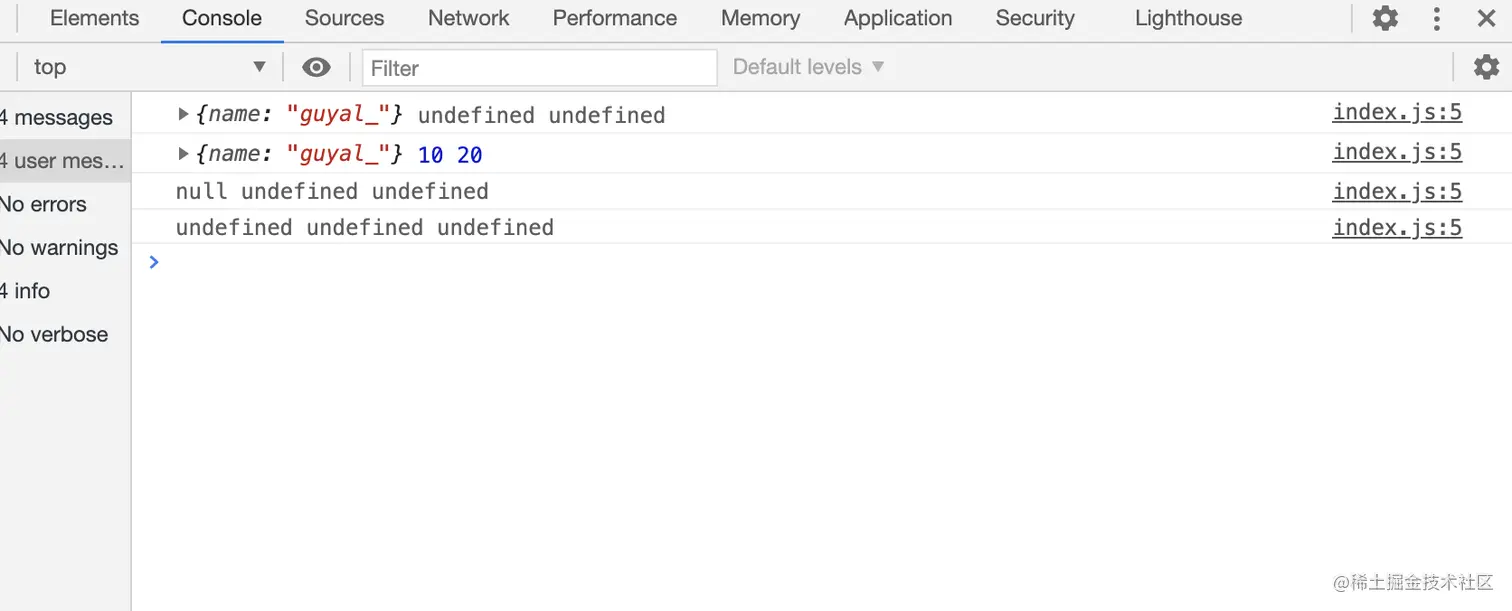
Task: Select the No errors sidebar item
Action: (45, 204)
